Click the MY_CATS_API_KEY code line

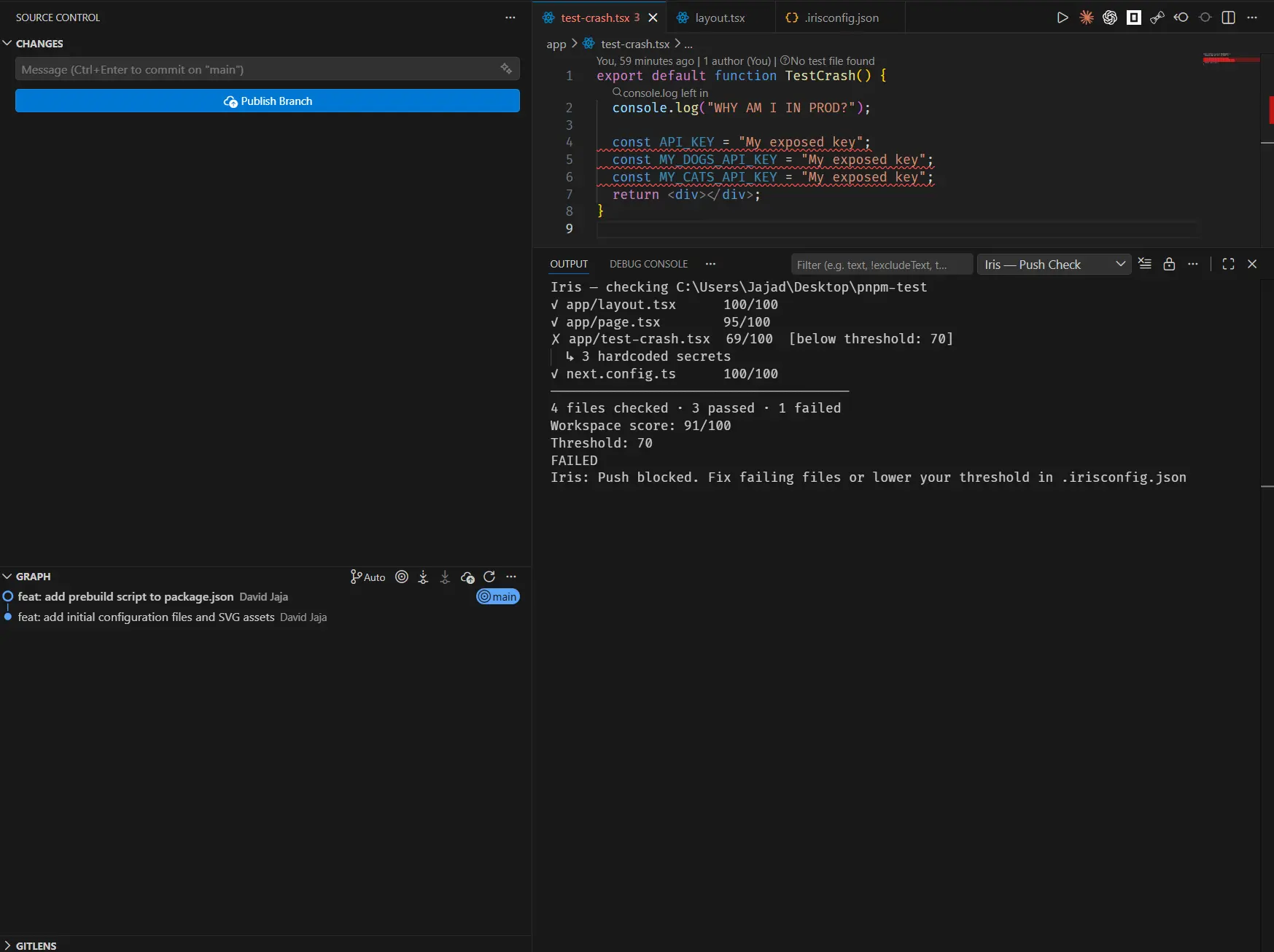tap(772, 177)
